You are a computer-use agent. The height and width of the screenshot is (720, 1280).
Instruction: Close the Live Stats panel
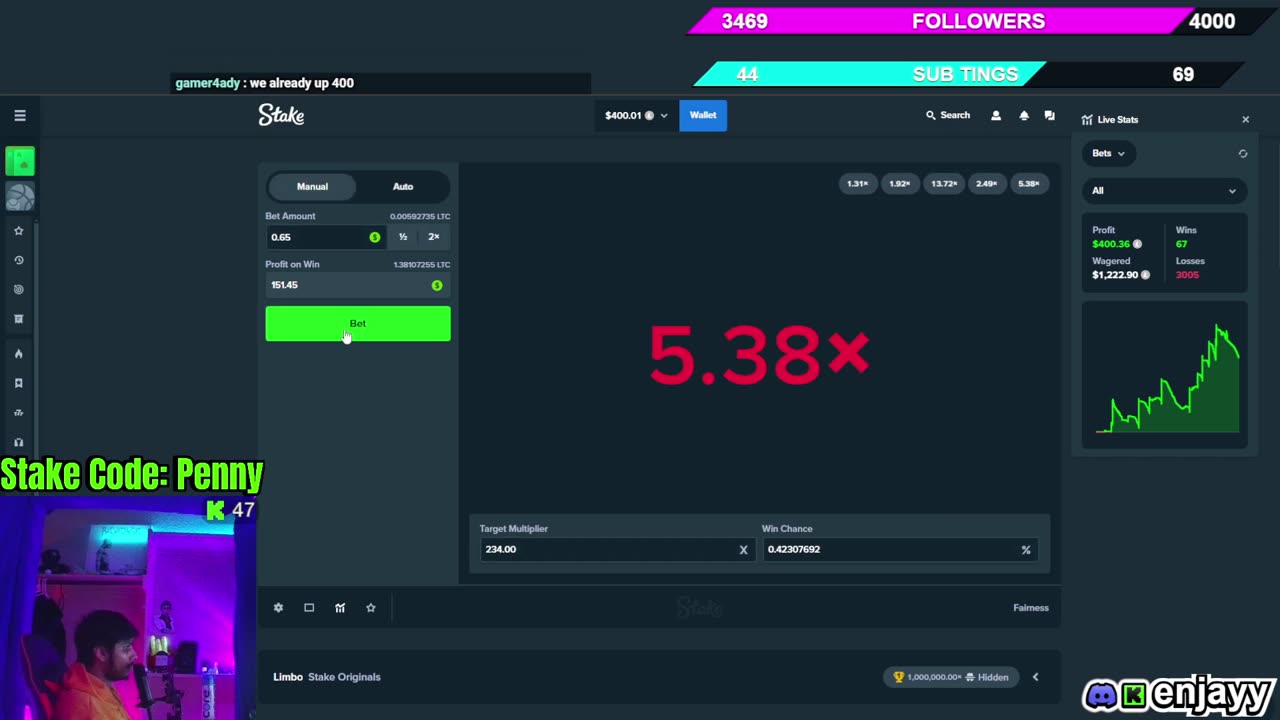(x=1245, y=119)
